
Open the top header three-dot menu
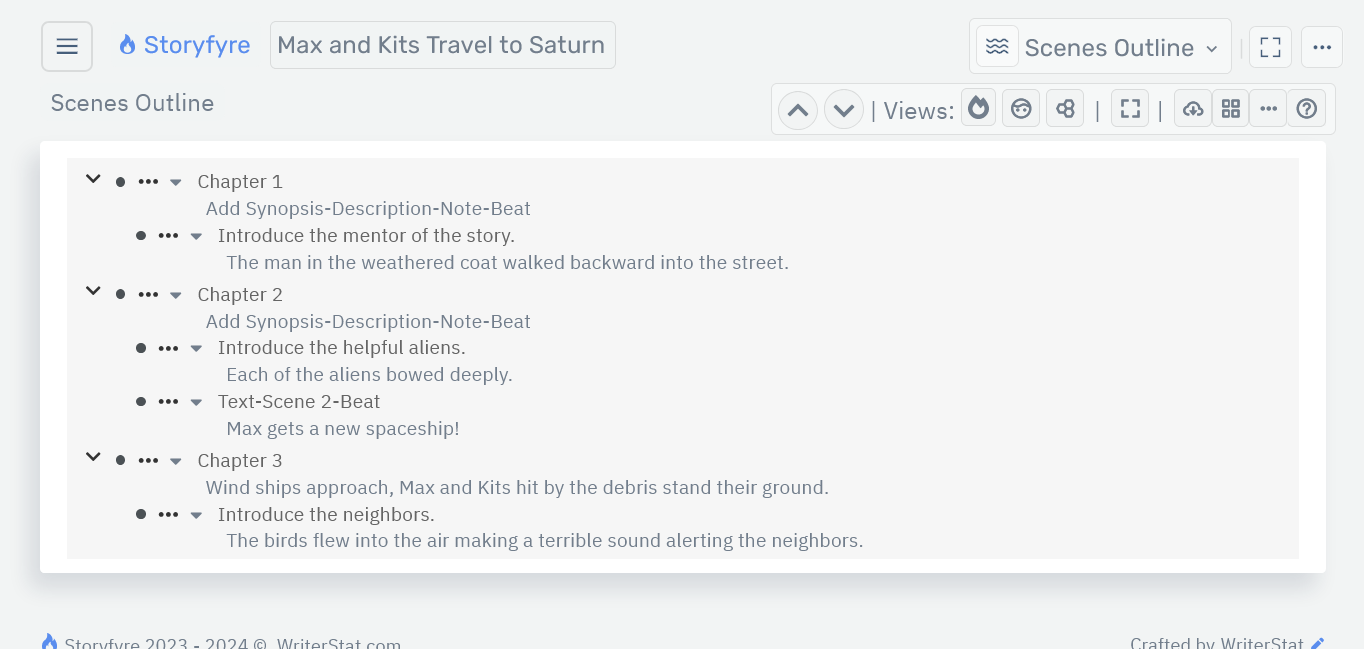tap(1321, 47)
